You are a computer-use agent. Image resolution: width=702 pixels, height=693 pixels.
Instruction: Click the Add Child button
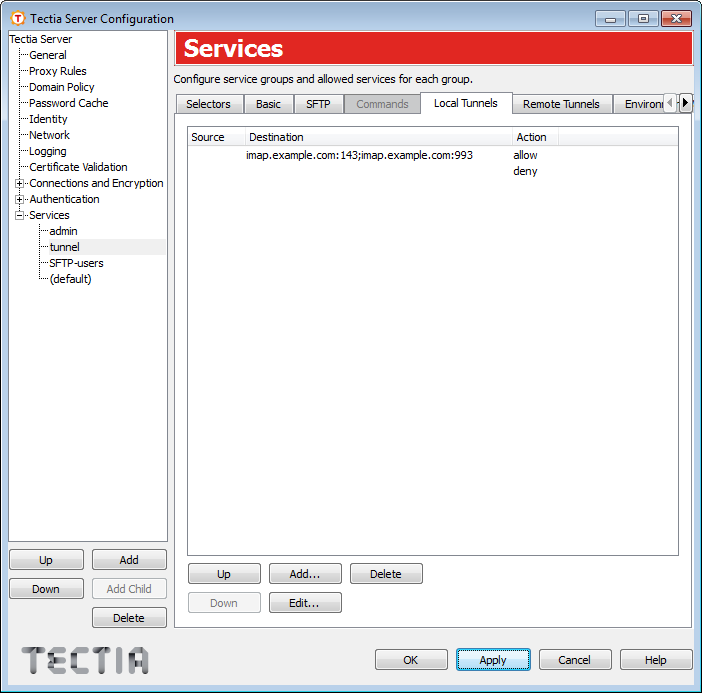point(129,589)
